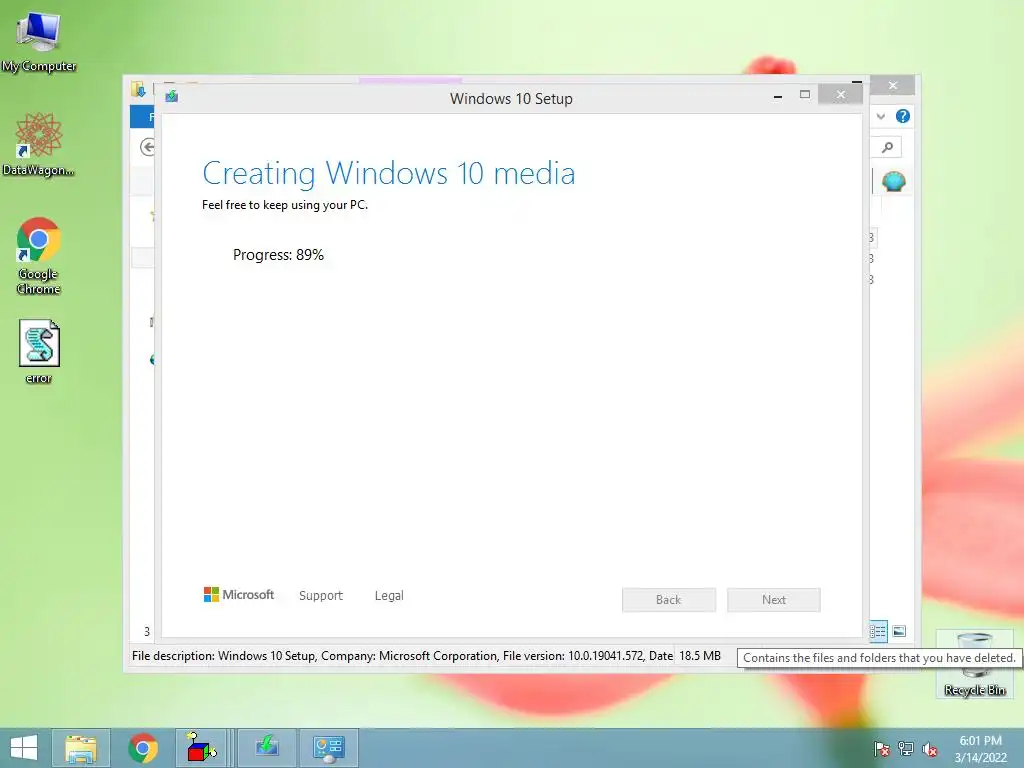
Task: Close the Windows 10 Setup window
Action: (840, 95)
